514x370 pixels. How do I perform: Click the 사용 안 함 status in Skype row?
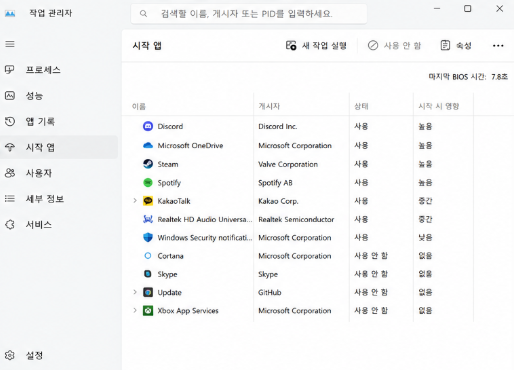371,274
